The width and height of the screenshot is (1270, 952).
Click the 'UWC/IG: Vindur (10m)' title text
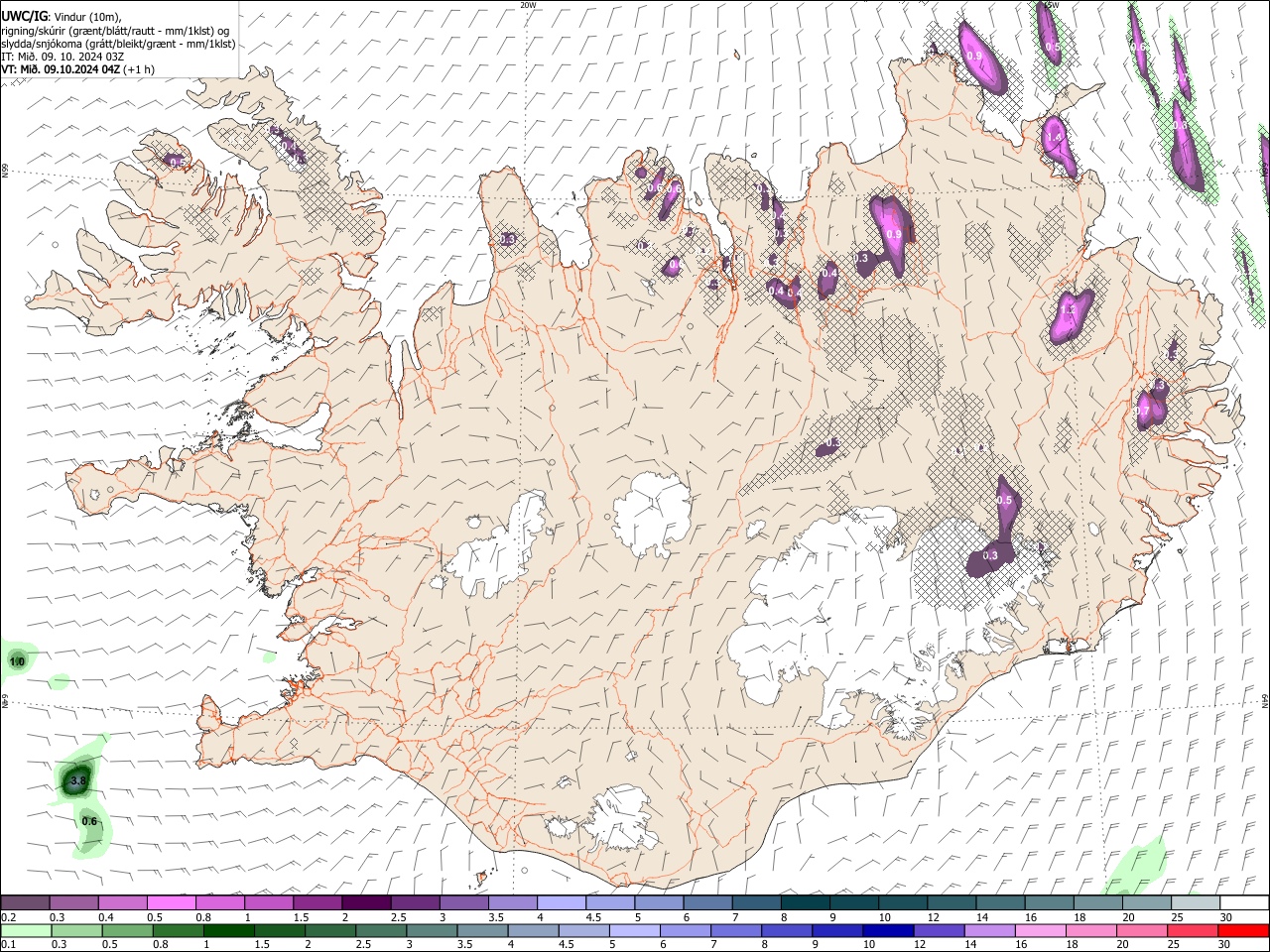(61, 16)
